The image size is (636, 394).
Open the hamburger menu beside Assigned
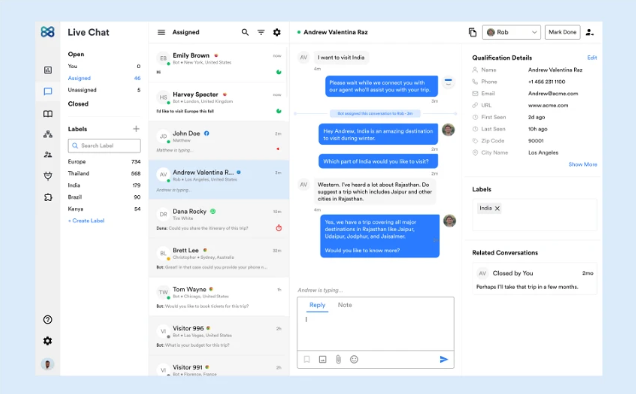[x=161, y=32]
